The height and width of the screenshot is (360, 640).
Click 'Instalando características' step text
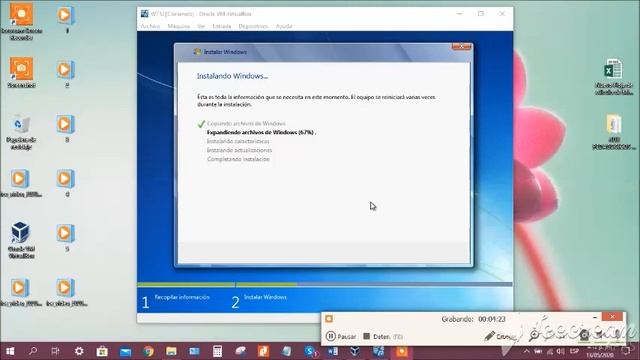[238, 141]
